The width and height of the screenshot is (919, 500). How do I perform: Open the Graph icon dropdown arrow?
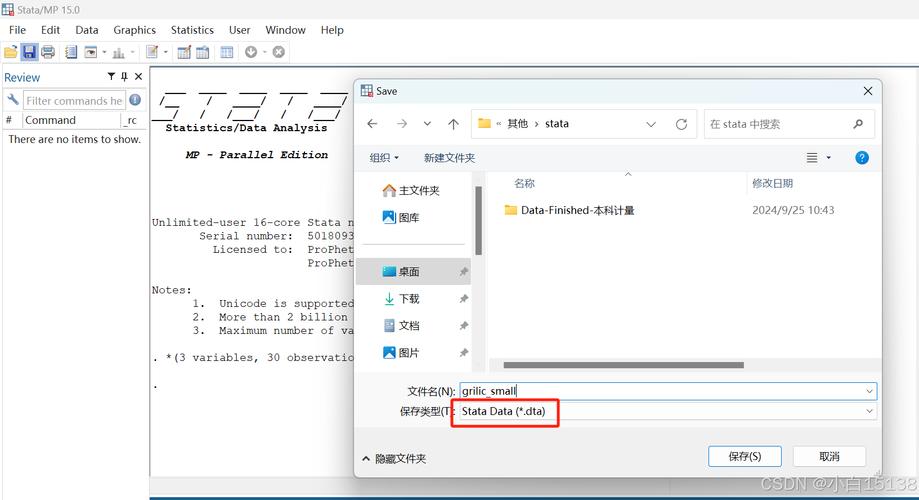(x=132, y=52)
